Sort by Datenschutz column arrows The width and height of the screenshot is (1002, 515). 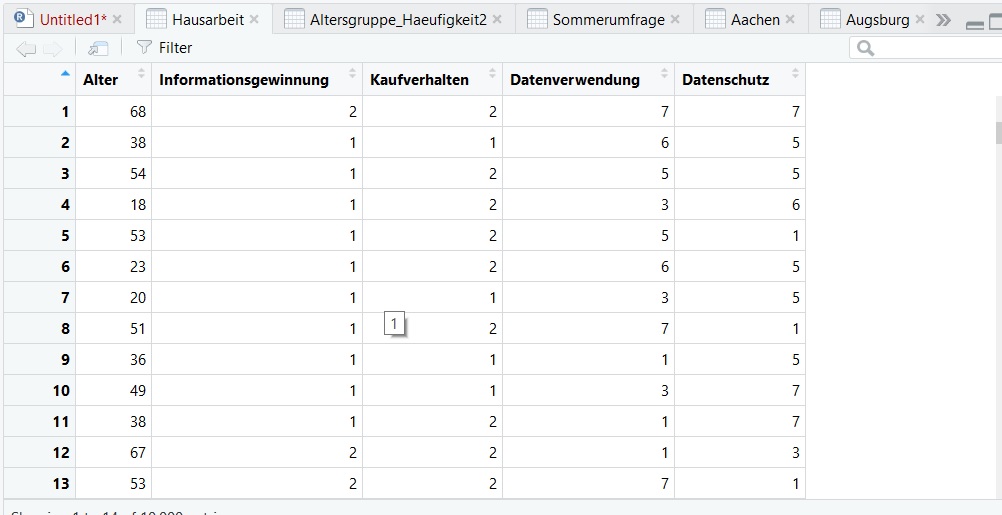[x=795, y=75]
